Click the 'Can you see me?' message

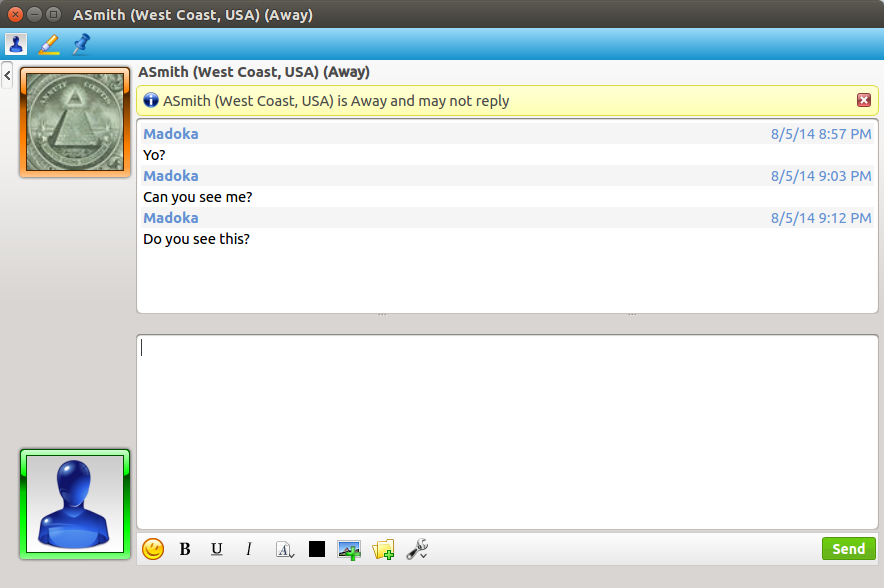click(x=198, y=197)
